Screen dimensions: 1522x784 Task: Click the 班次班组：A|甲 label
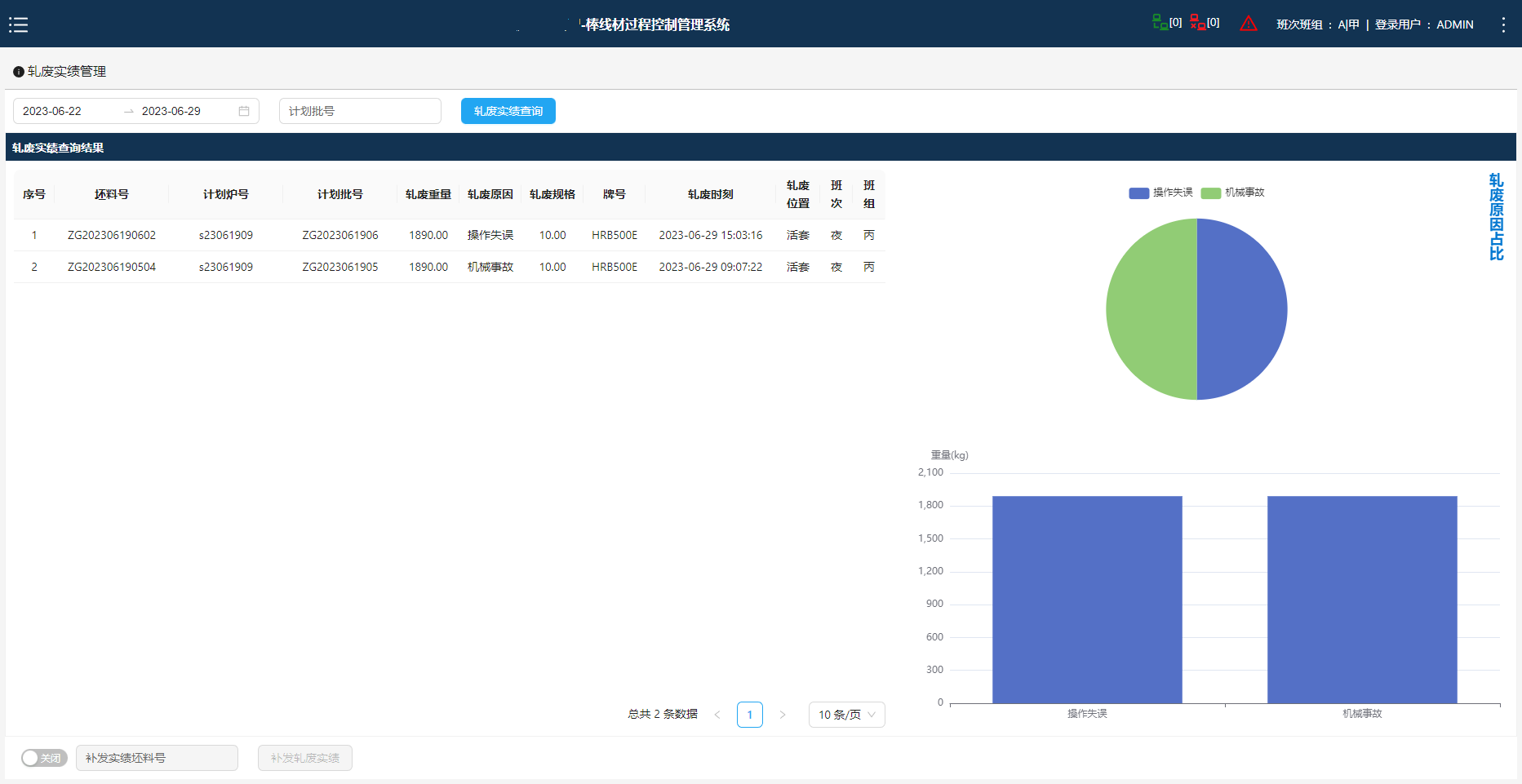point(1318,24)
